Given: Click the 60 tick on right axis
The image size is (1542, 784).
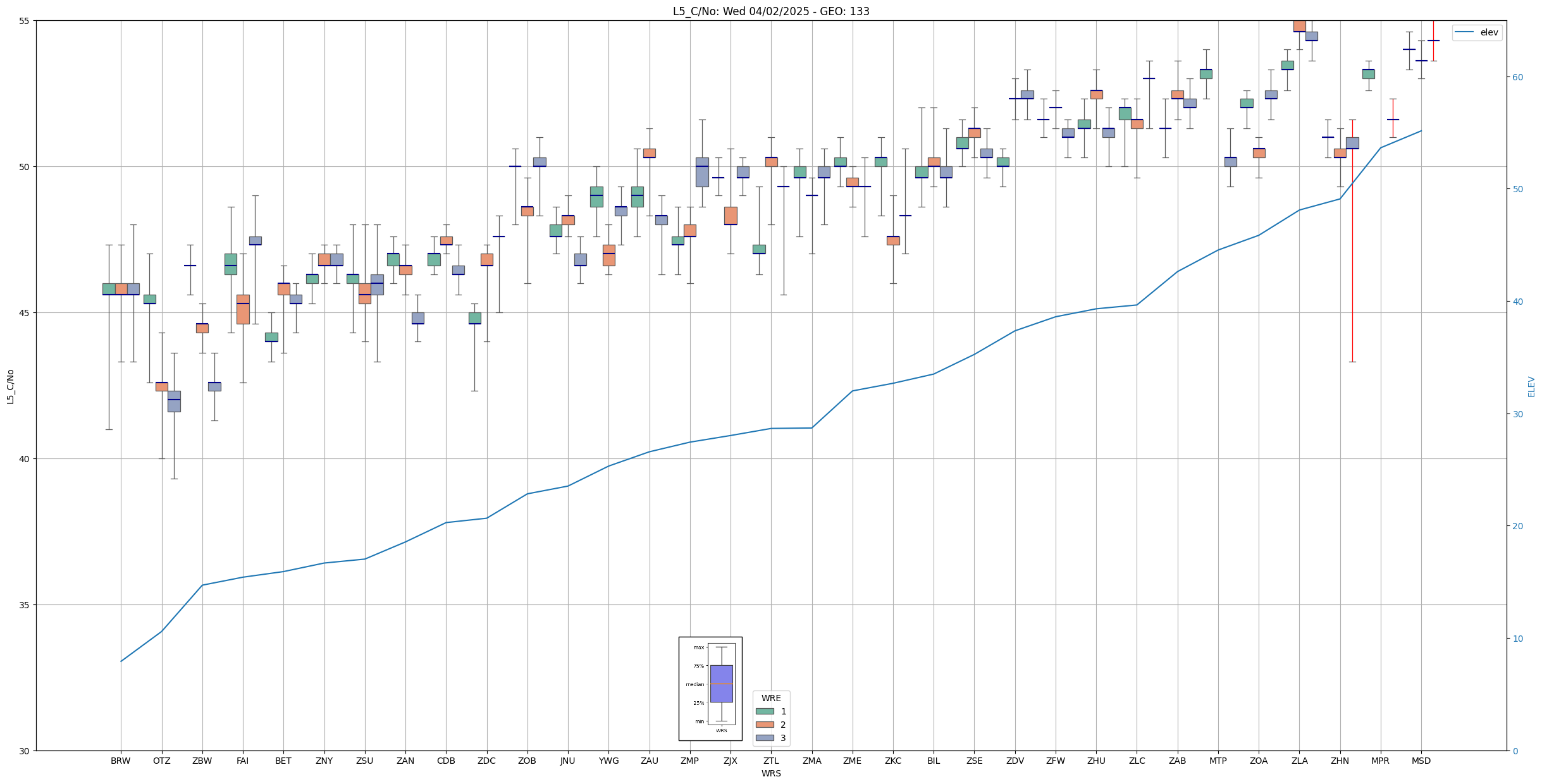Looking at the screenshot, I should pyautogui.click(x=1517, y=77).
